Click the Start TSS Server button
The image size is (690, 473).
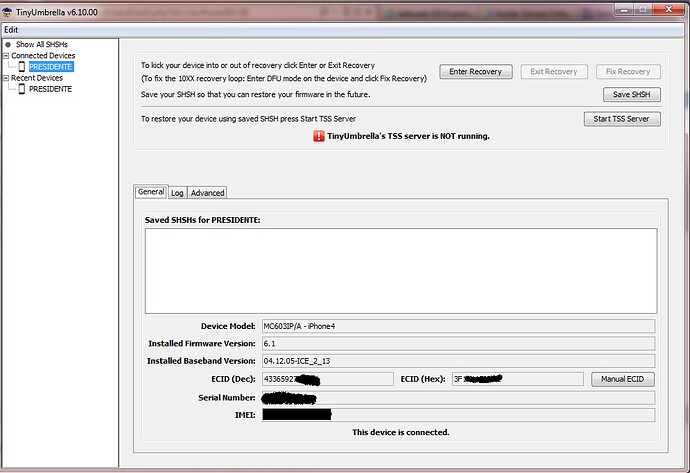point(621,119)
